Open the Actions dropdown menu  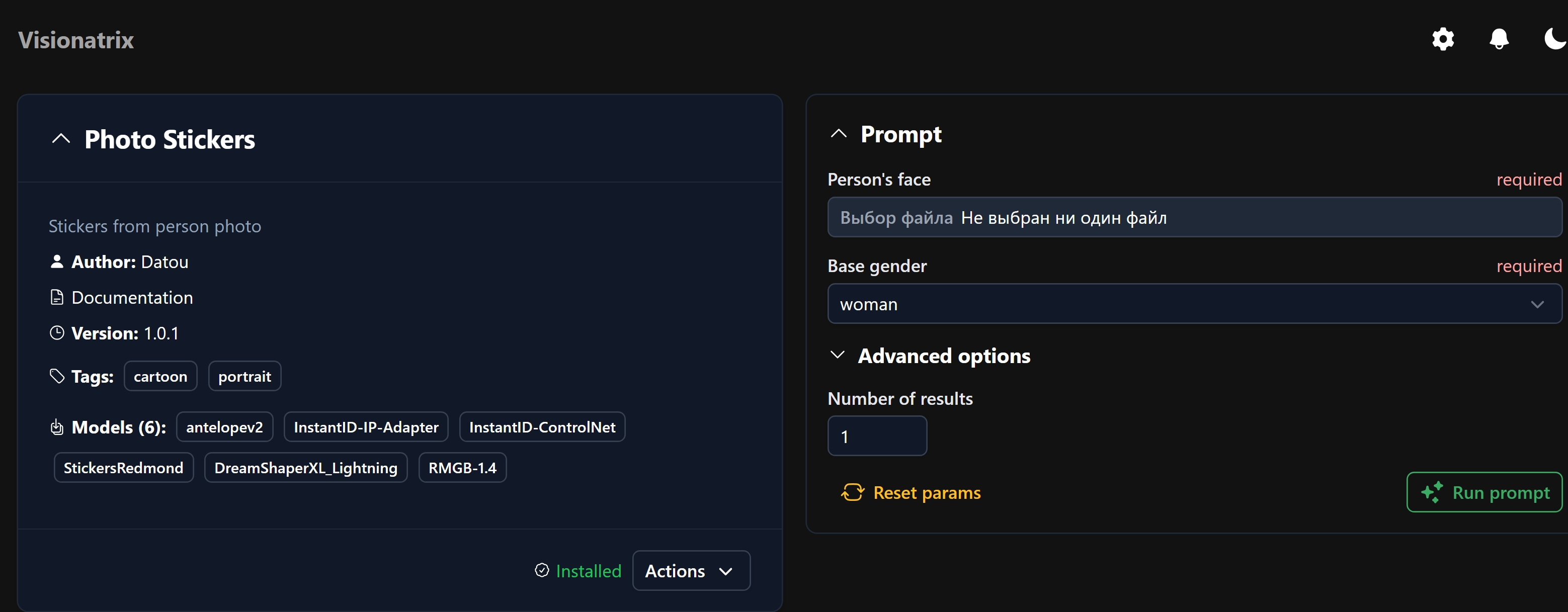click(x=691, y=571)
